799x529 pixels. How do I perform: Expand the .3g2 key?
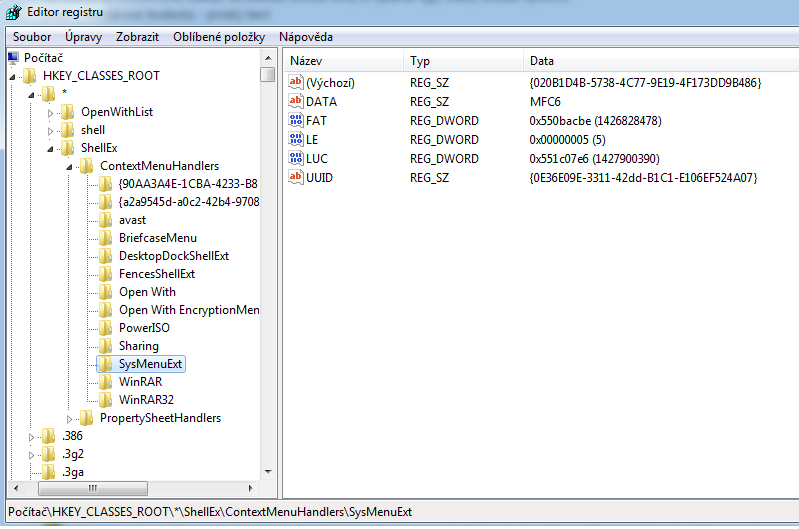click(31, 455)
